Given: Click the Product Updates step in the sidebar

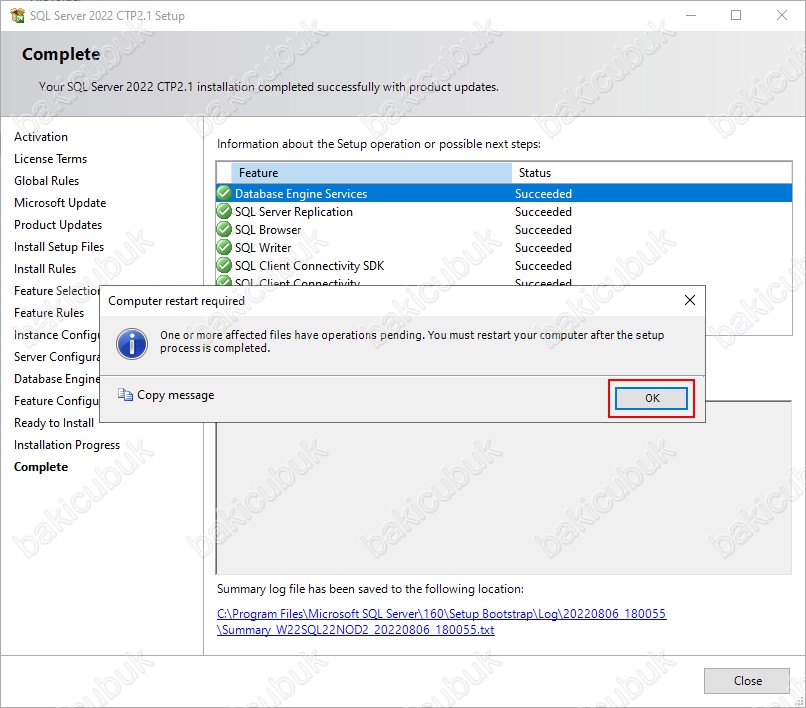Looking at the screenshot, I should [x=58, y=225].
